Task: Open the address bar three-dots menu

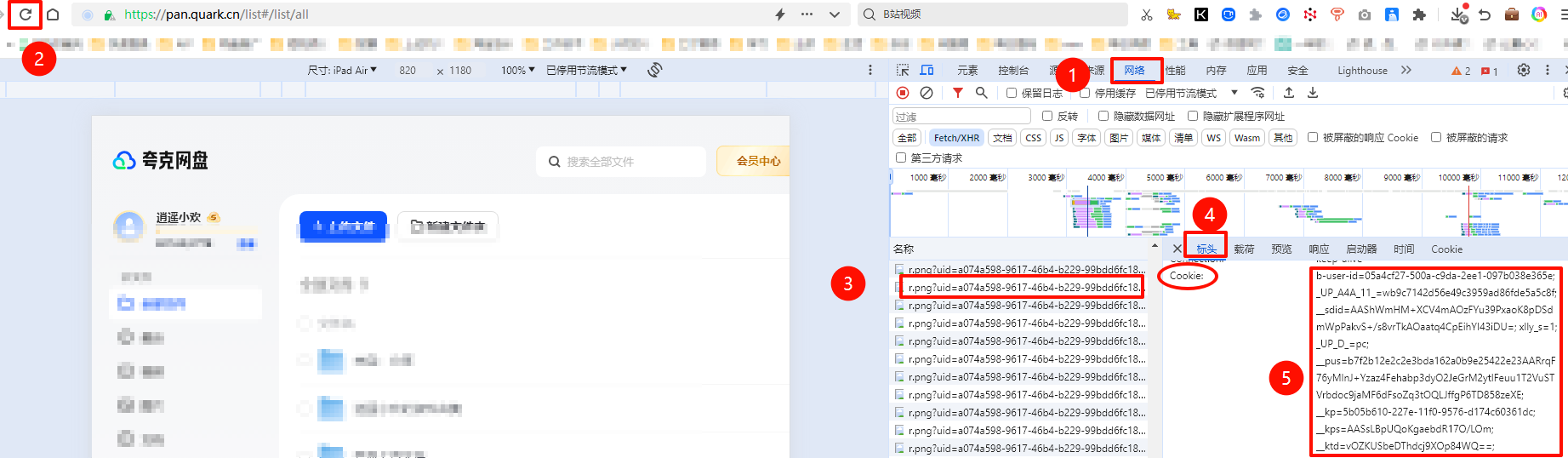Action: pos(807,14)
